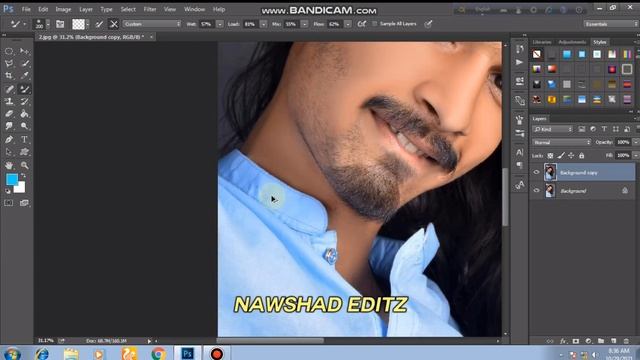Toggle lock all for layer
Image resolution: width=640 pixels, height=360 pixels.
582,156
